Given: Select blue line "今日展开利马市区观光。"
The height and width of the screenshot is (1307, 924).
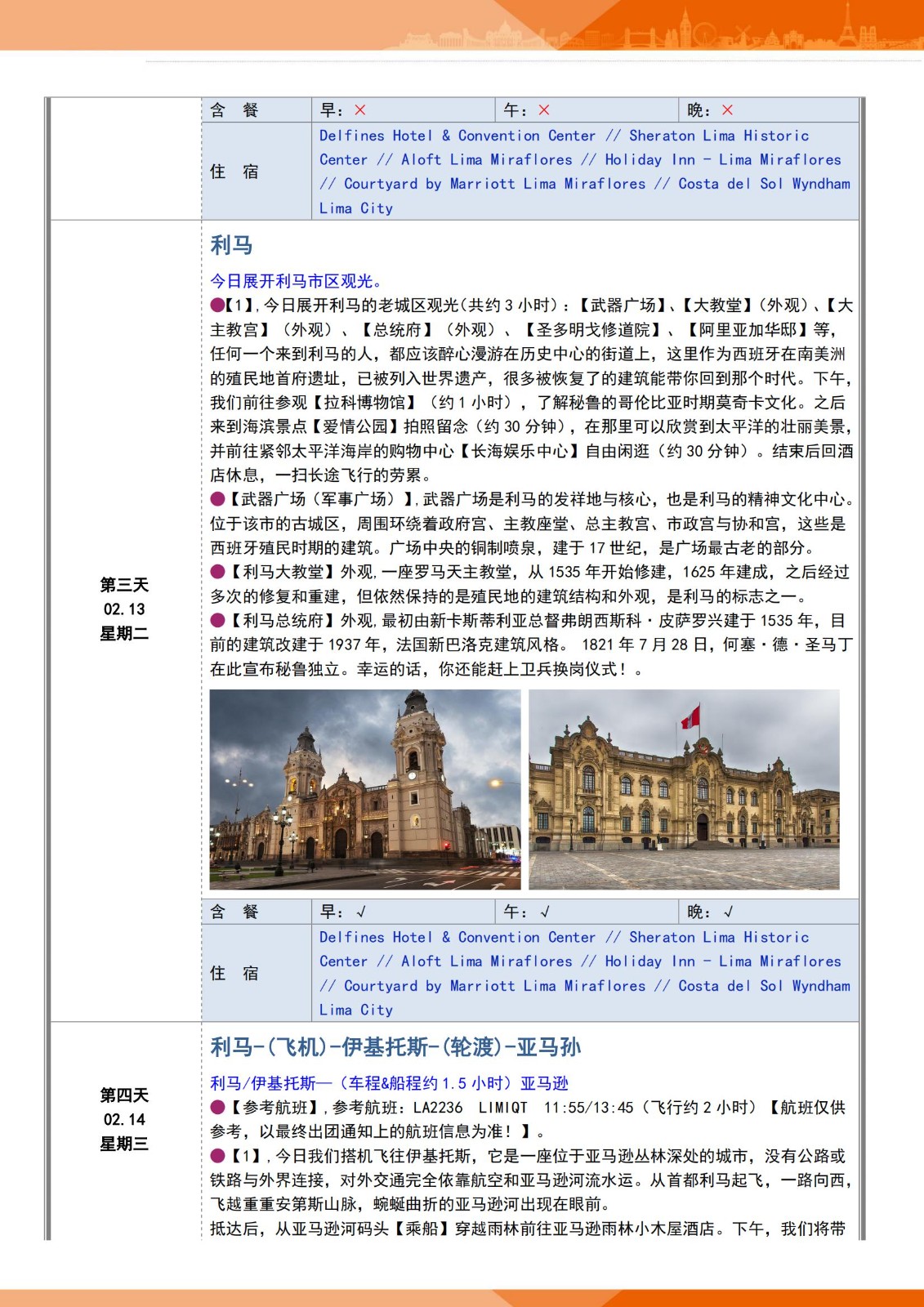Looking at the screenshot, I should 296,281.
